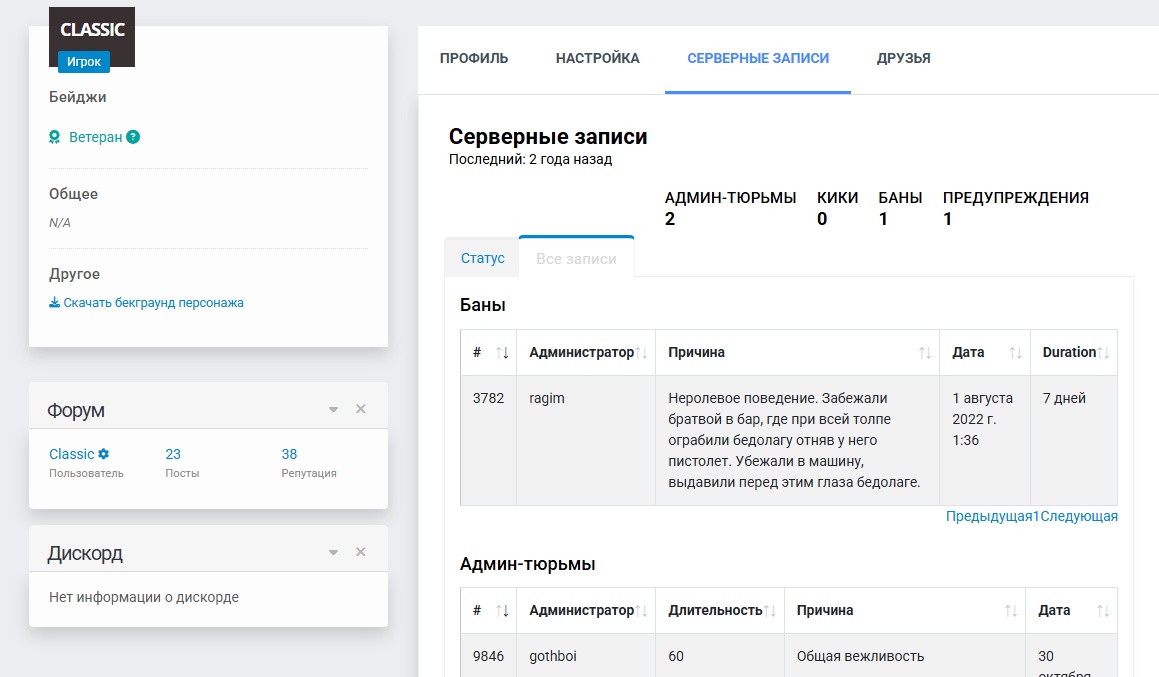Click the Veteran badge help question icon

(x=133, y=137)
